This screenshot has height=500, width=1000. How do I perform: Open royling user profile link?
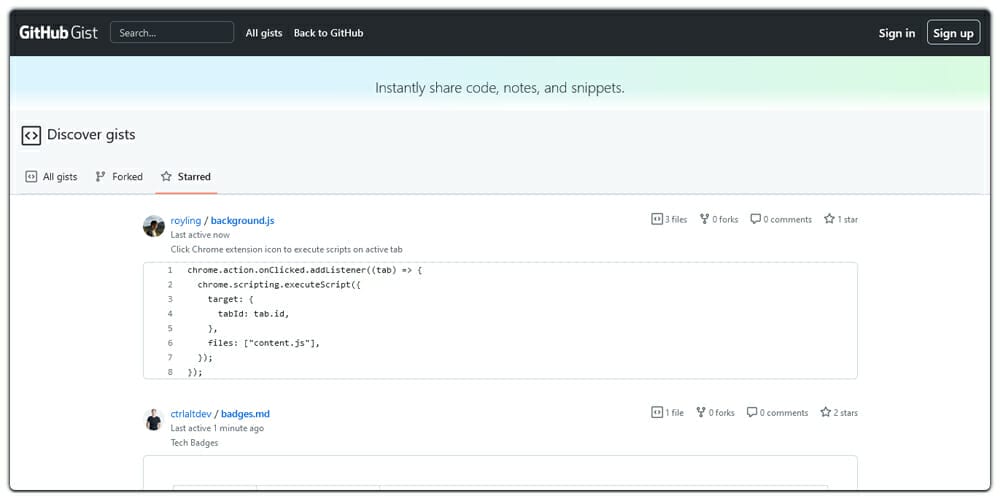coord(186,221)
